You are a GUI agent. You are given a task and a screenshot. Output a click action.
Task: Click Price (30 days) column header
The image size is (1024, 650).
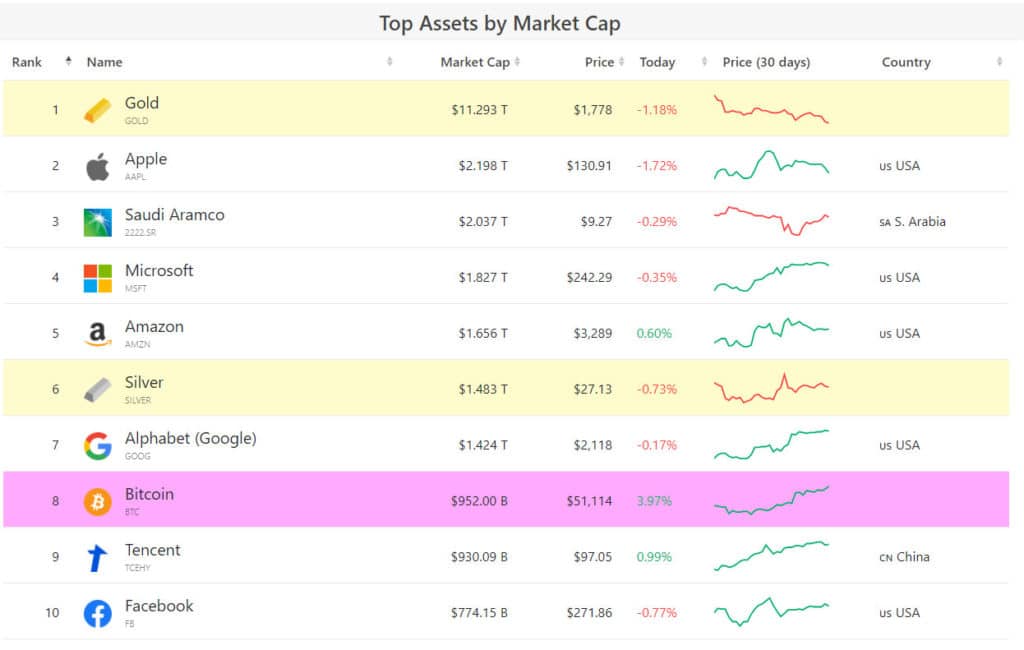pos(766,62)
